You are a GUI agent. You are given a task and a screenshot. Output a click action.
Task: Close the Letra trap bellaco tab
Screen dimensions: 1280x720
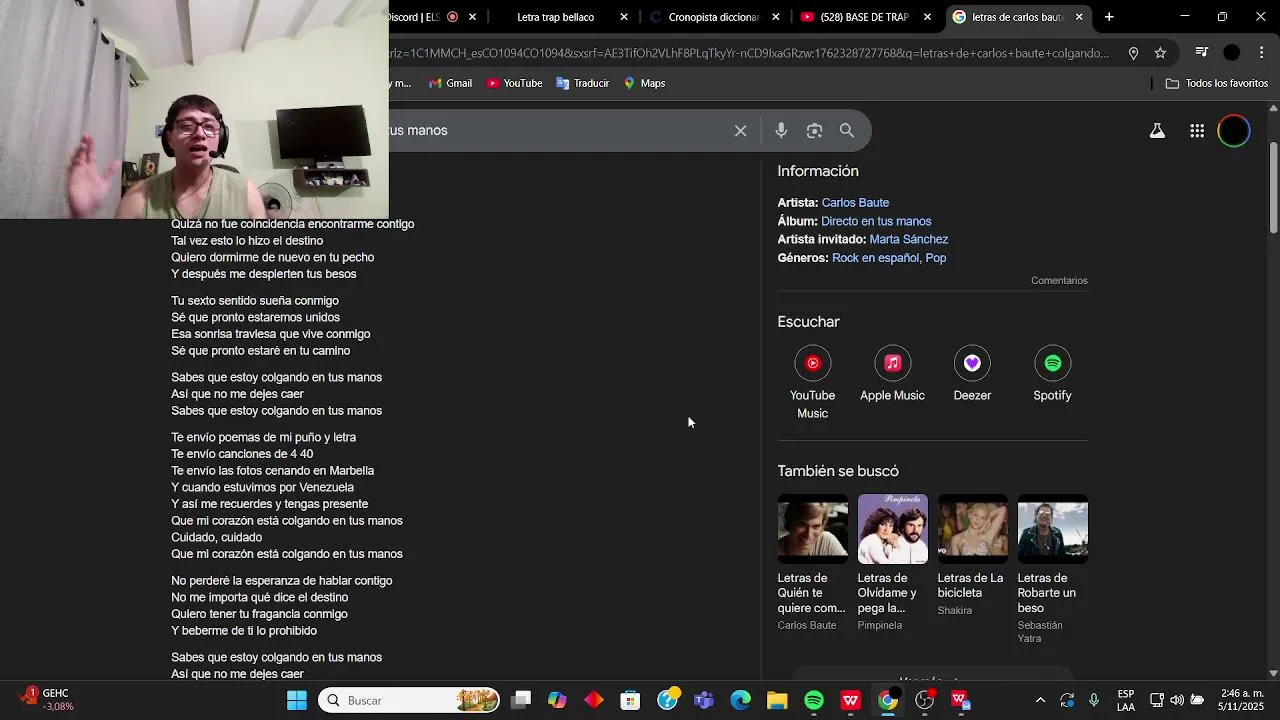tap(624, 17)
